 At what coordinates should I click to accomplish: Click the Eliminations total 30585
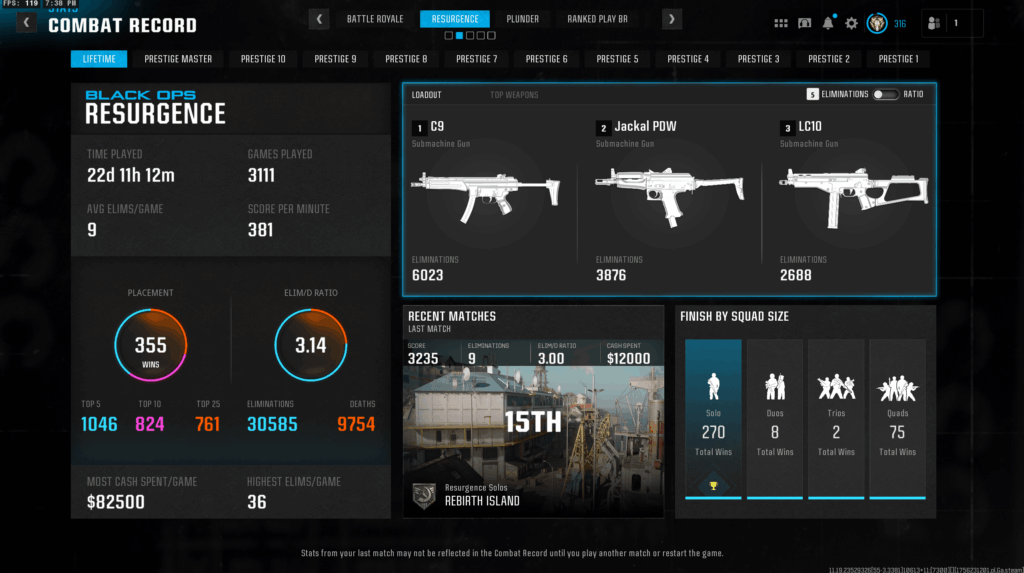(x=272, y=425)
